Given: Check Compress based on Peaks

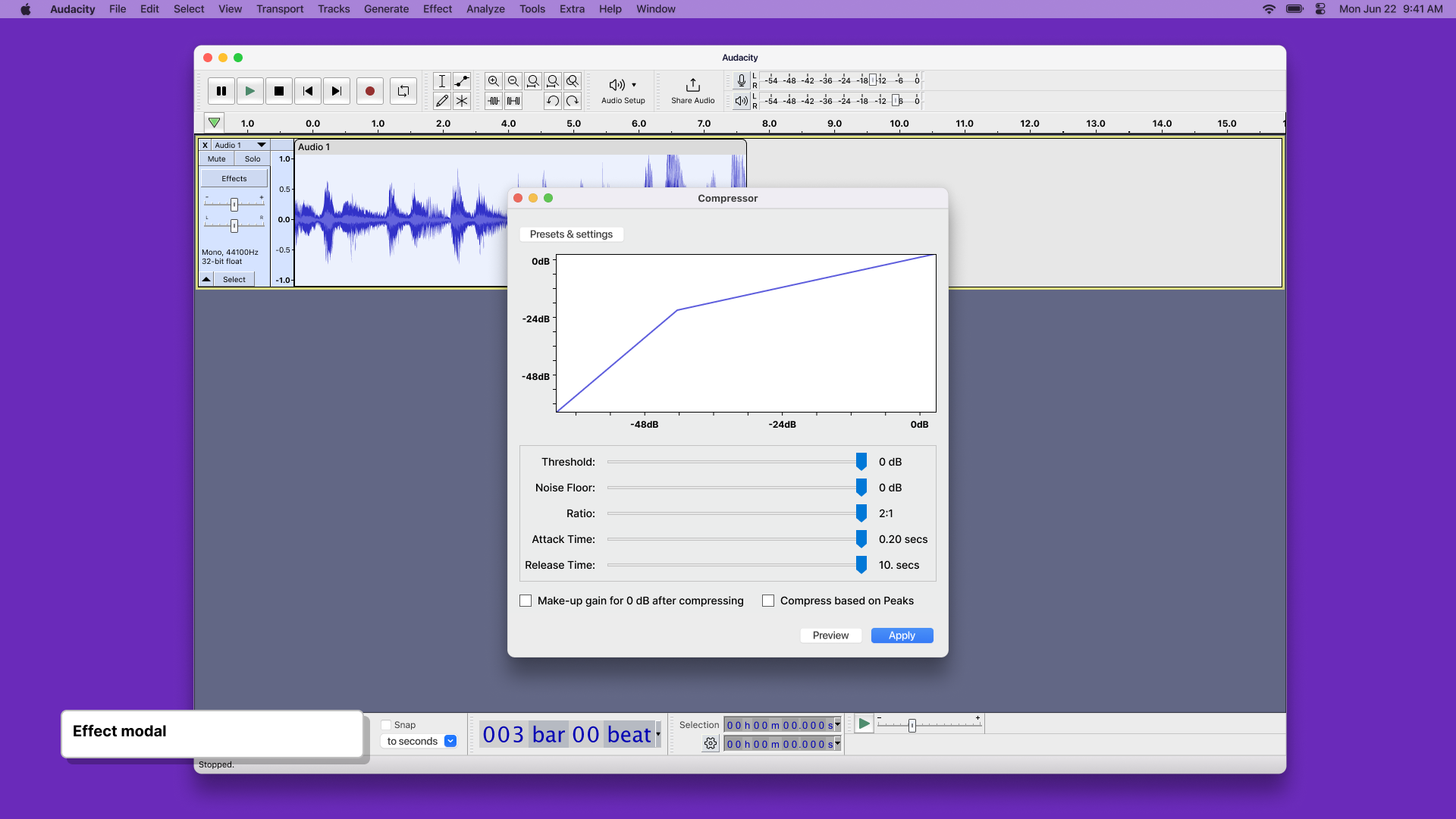Looking at the screenshot, I should 768,601.
